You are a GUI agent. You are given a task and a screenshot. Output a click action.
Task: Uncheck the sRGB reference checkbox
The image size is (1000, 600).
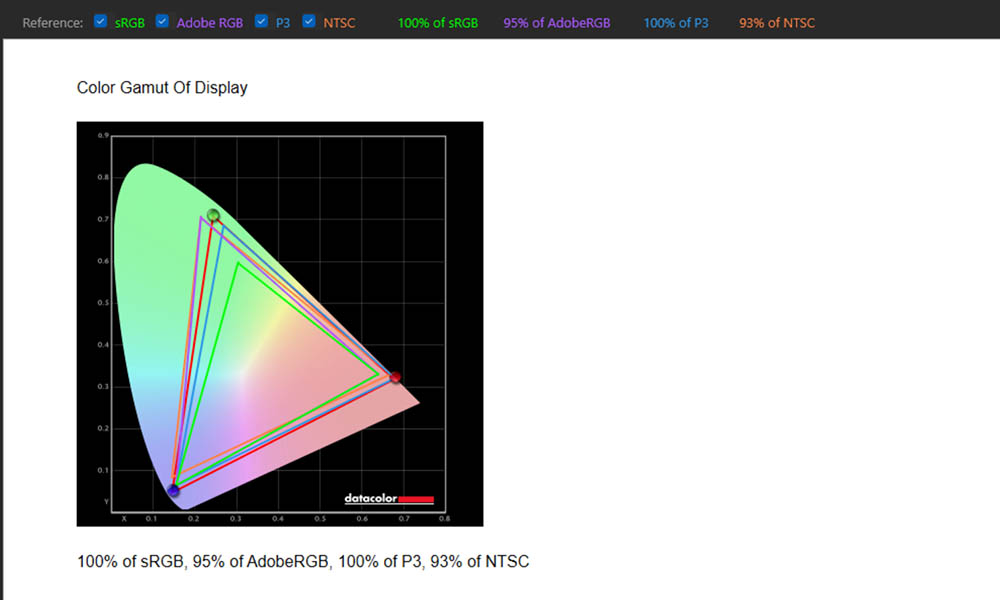[101, 21]
